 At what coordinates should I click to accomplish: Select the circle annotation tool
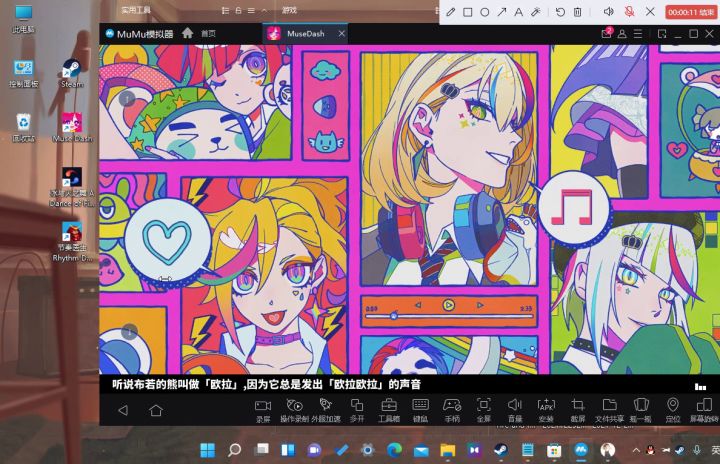tap(484, 12)
